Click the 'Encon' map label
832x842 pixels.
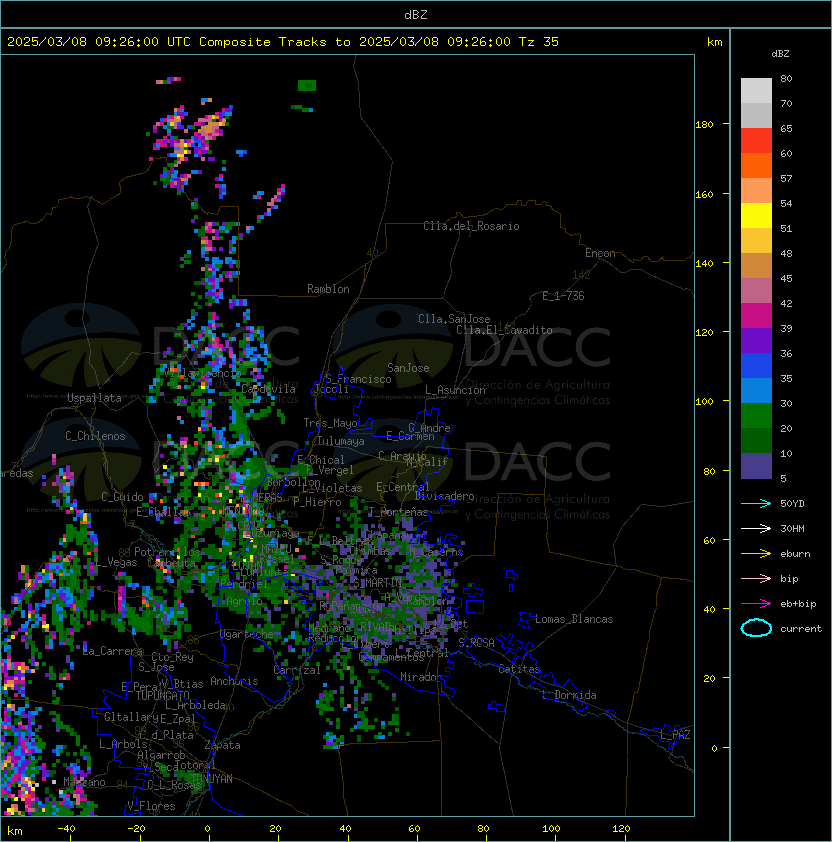tap(600, 253)
